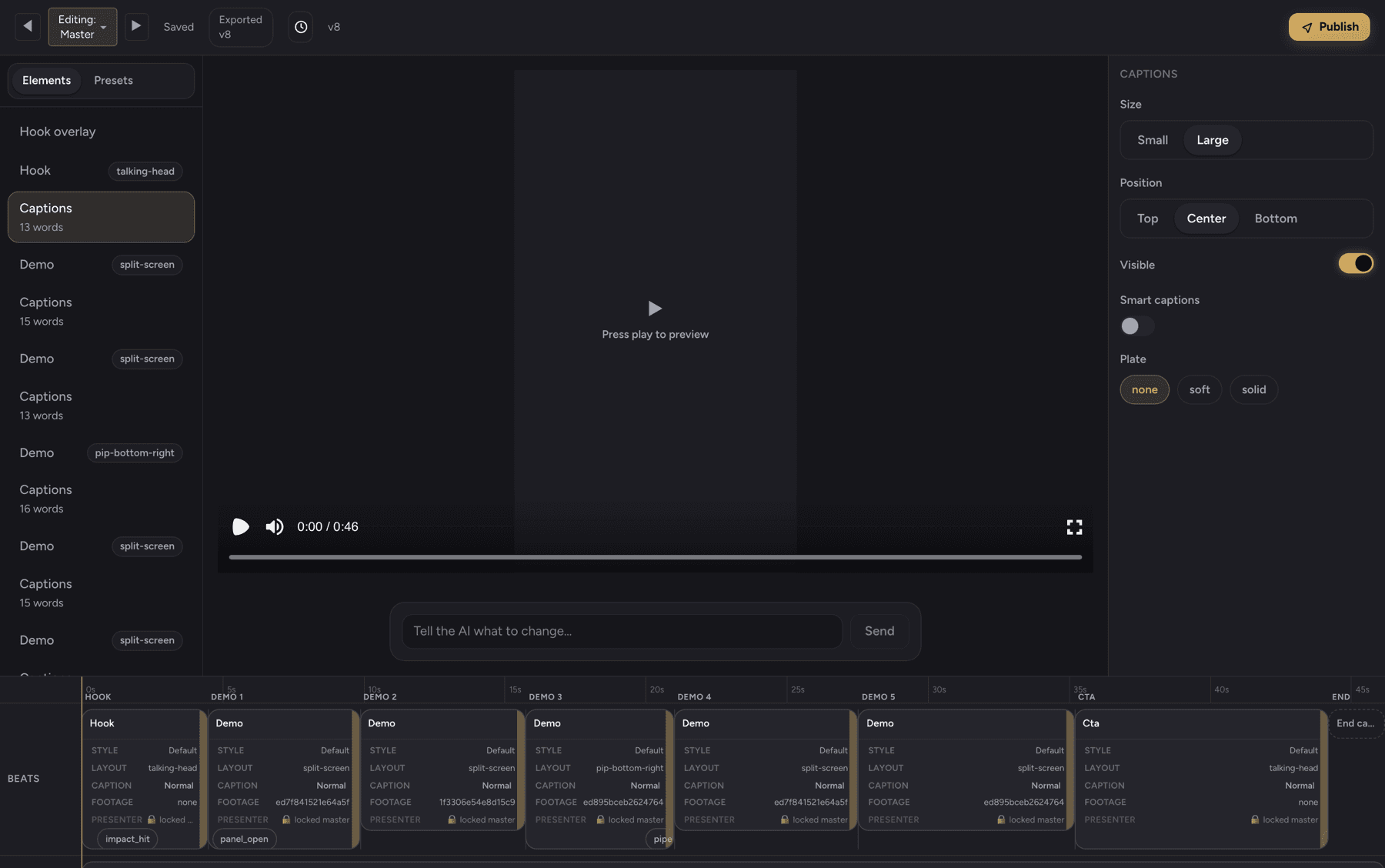The width and height of the screenshot is (1385, 868).
Task: Click the panel_open tag on Demo beat
Action: pyautogui.click(x=244, y=839)
